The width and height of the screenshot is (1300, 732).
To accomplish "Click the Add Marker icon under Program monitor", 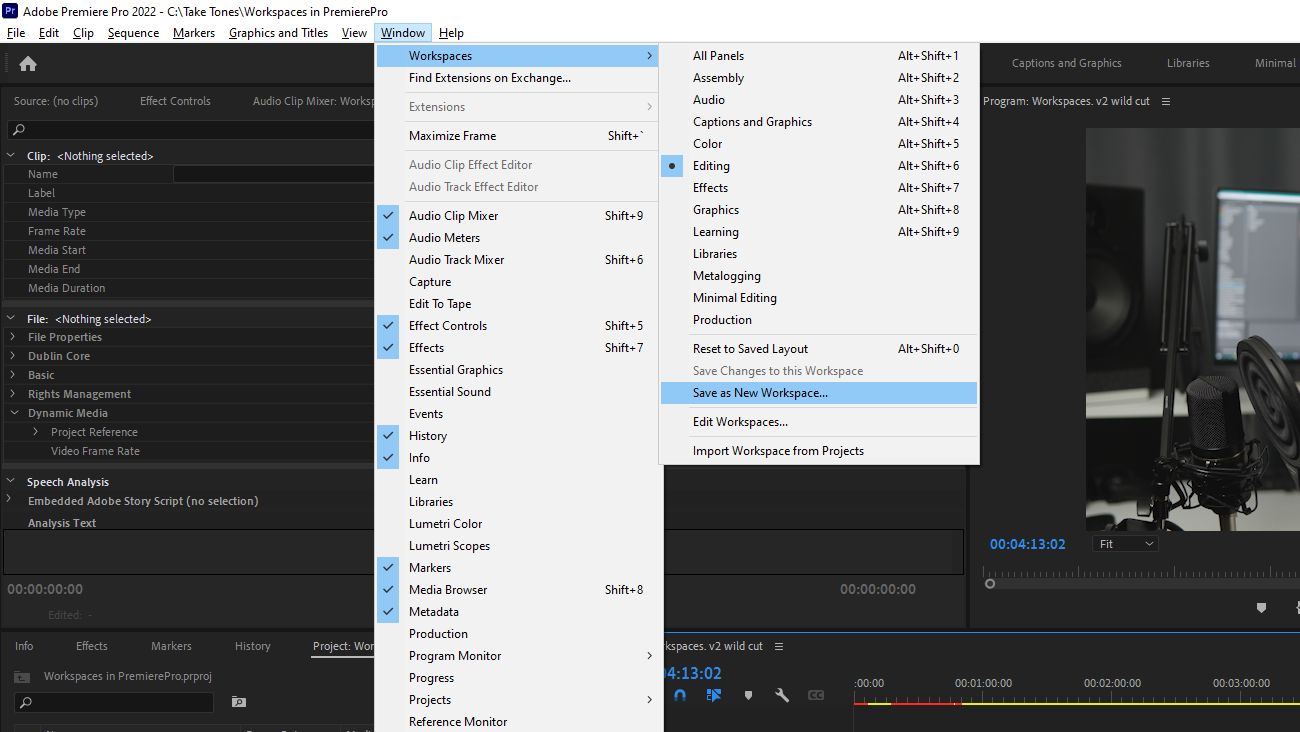I will 1261,608.
